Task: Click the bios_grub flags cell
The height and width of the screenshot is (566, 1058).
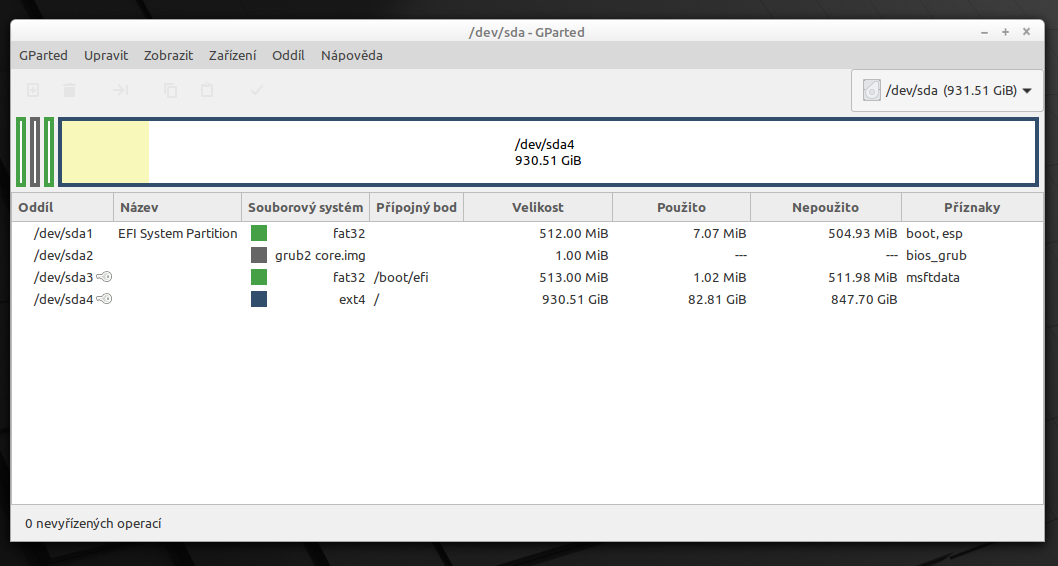Action: coord(936,256)
